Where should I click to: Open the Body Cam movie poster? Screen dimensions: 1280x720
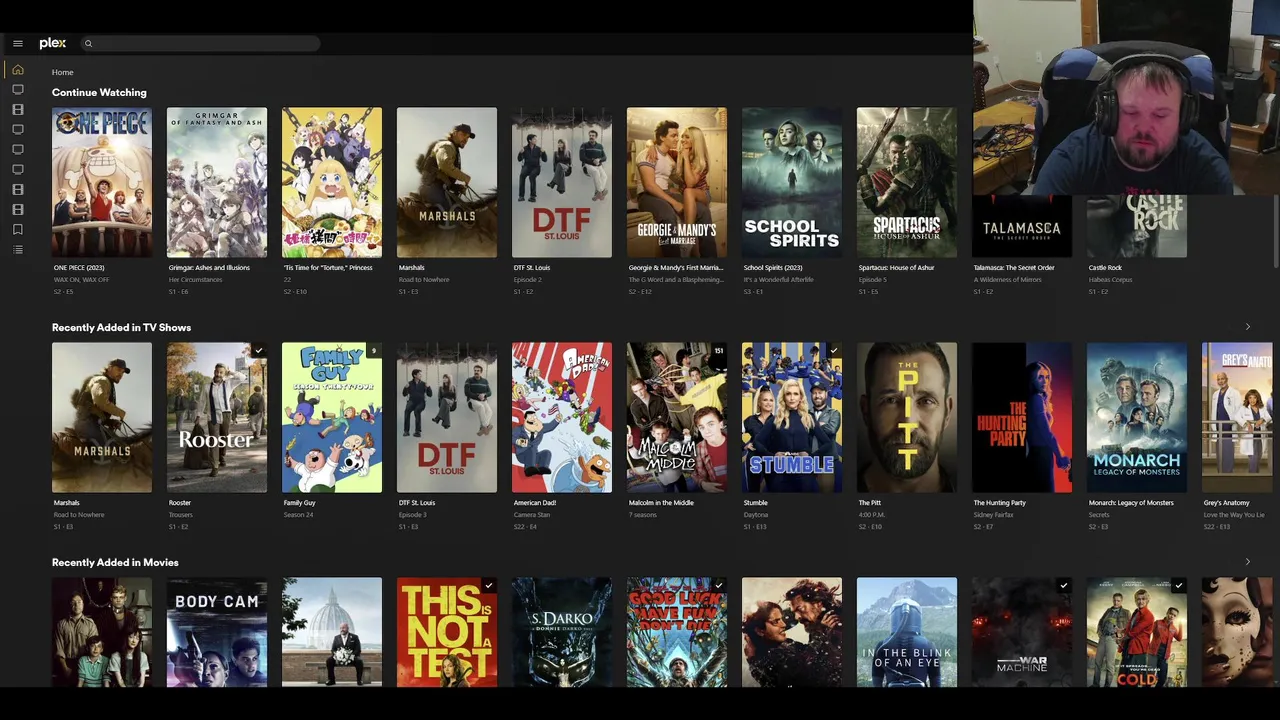coord(217,632)
